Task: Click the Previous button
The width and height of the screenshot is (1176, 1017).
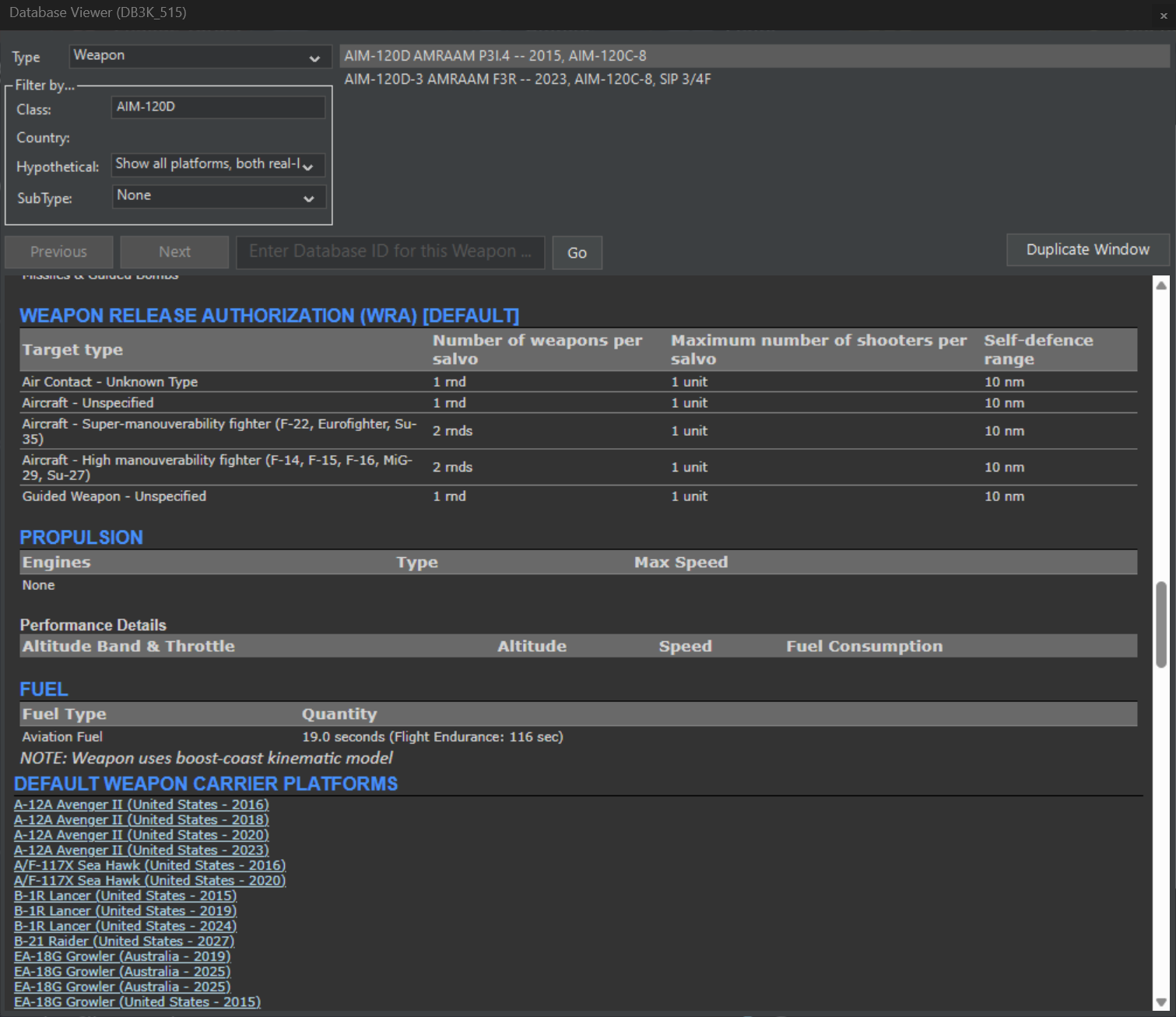Action: click(58, 251)
